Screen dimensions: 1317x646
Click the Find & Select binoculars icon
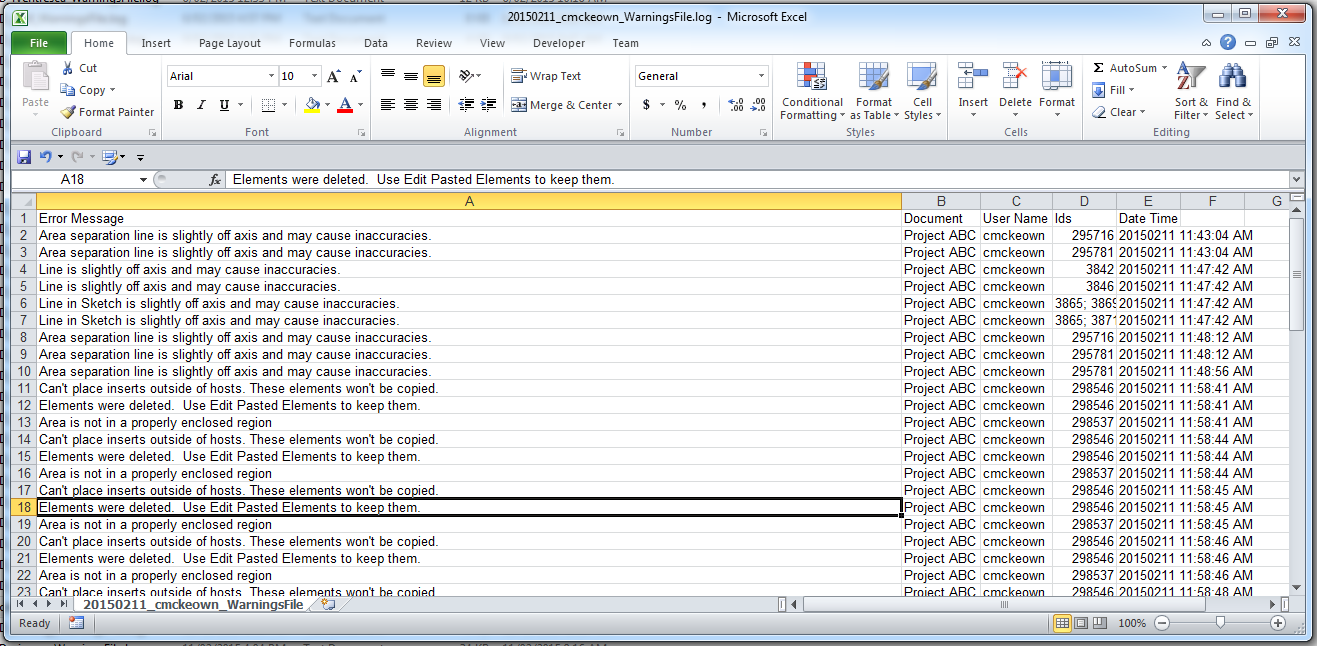1232,78
